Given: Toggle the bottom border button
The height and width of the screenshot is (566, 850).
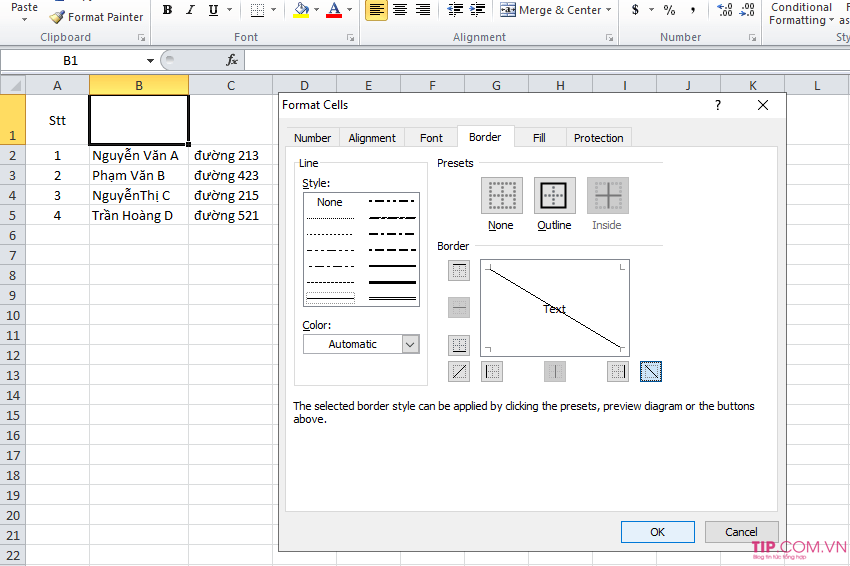Looking at the screenshot, I should tap(459, 345).
